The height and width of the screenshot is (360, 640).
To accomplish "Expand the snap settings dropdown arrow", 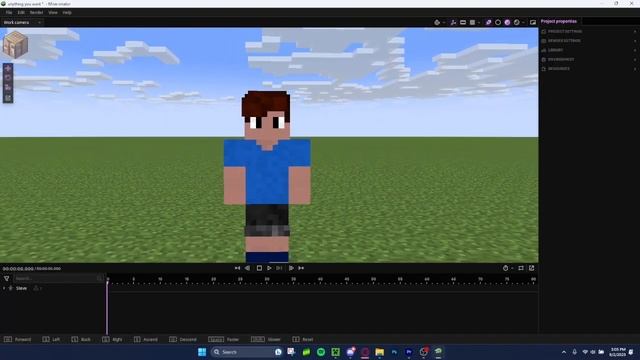I will [x=444, y=23].
